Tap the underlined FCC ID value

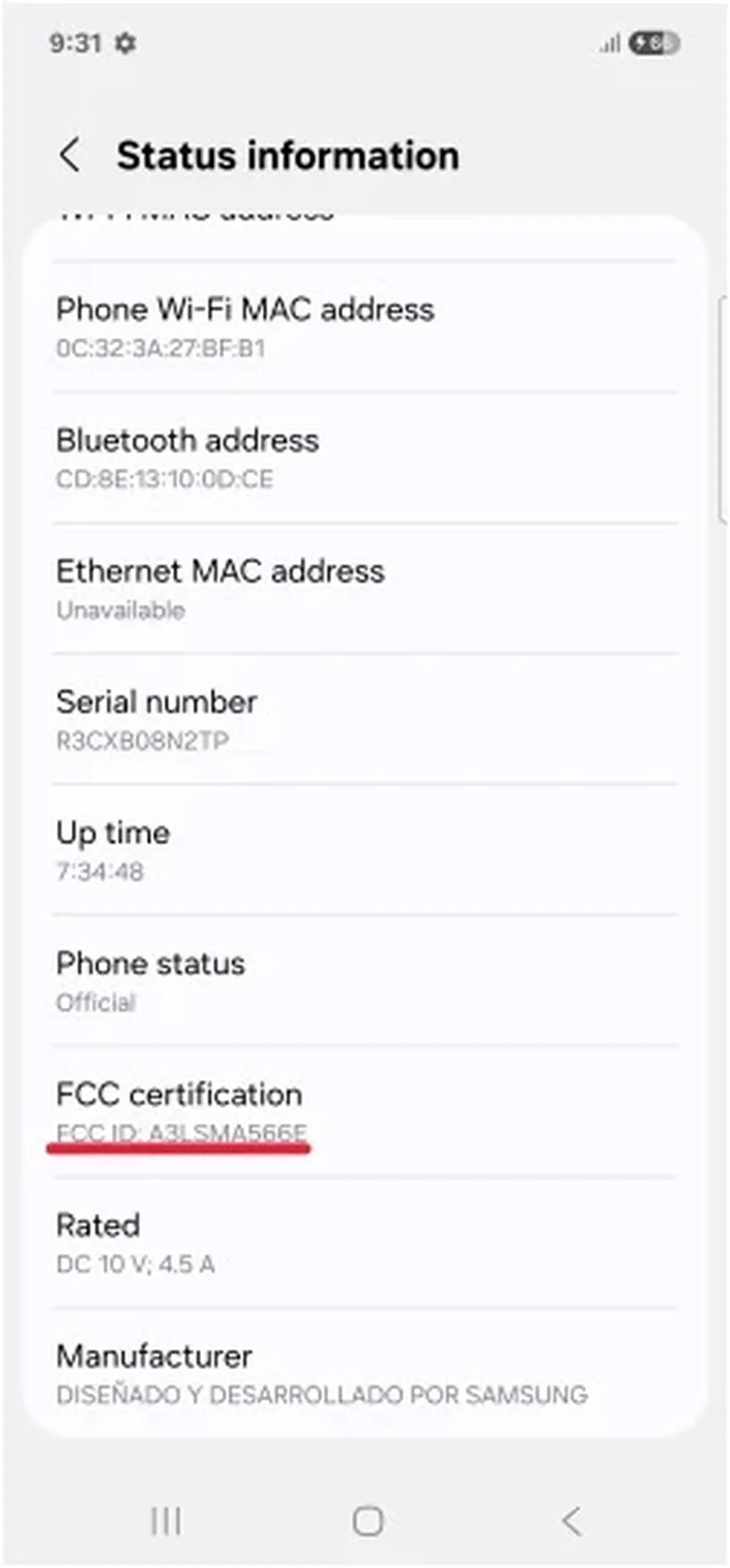(x=182, y=1133)
